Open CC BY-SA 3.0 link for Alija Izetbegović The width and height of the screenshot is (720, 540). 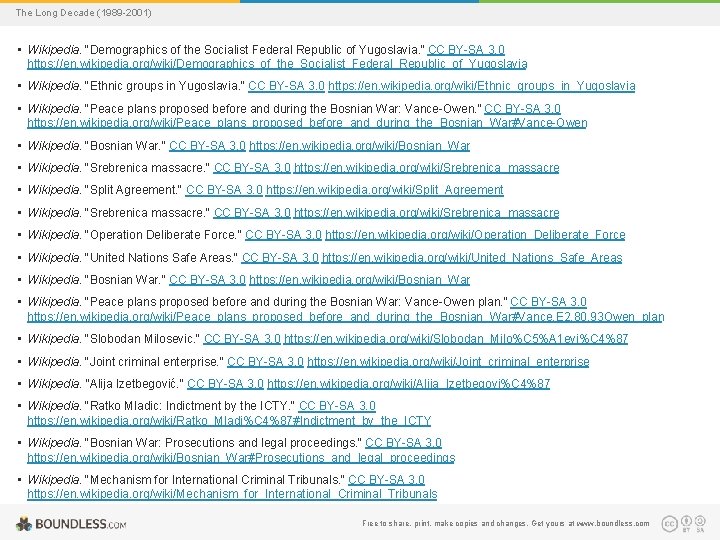225,383
